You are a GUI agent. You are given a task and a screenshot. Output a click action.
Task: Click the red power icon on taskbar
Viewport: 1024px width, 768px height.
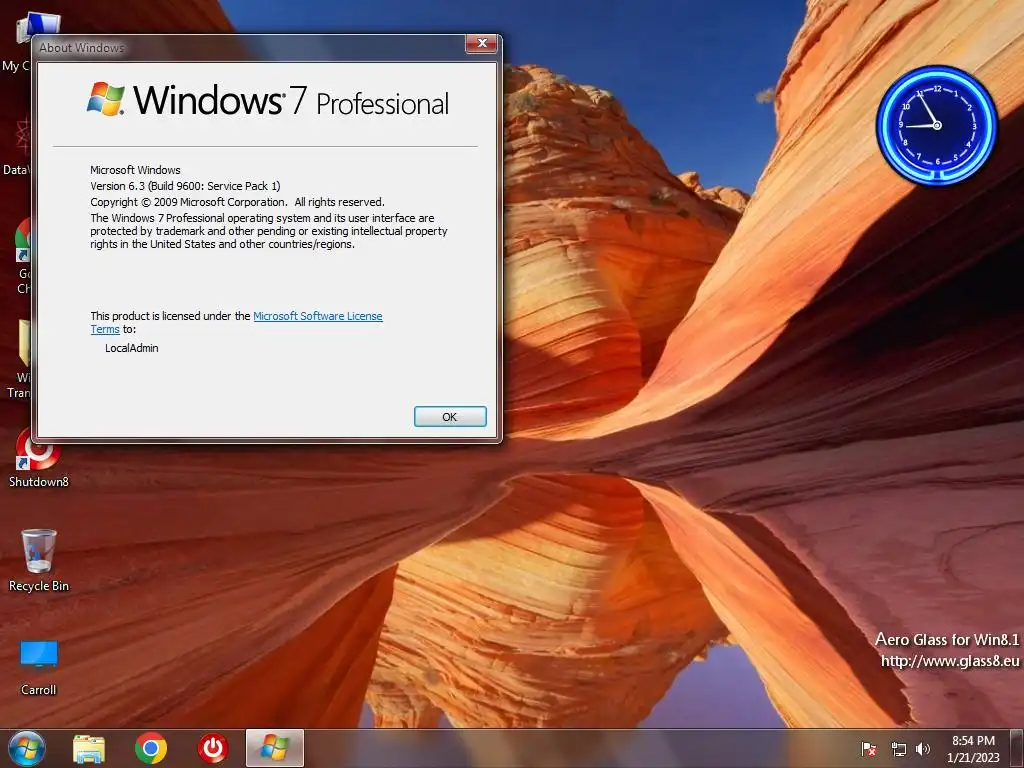[x=213, y=748]
